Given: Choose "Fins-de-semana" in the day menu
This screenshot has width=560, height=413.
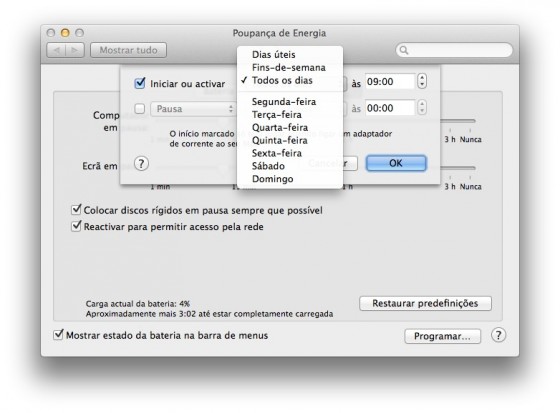Looking at the screenshot, I should click(x=290, y=68).
